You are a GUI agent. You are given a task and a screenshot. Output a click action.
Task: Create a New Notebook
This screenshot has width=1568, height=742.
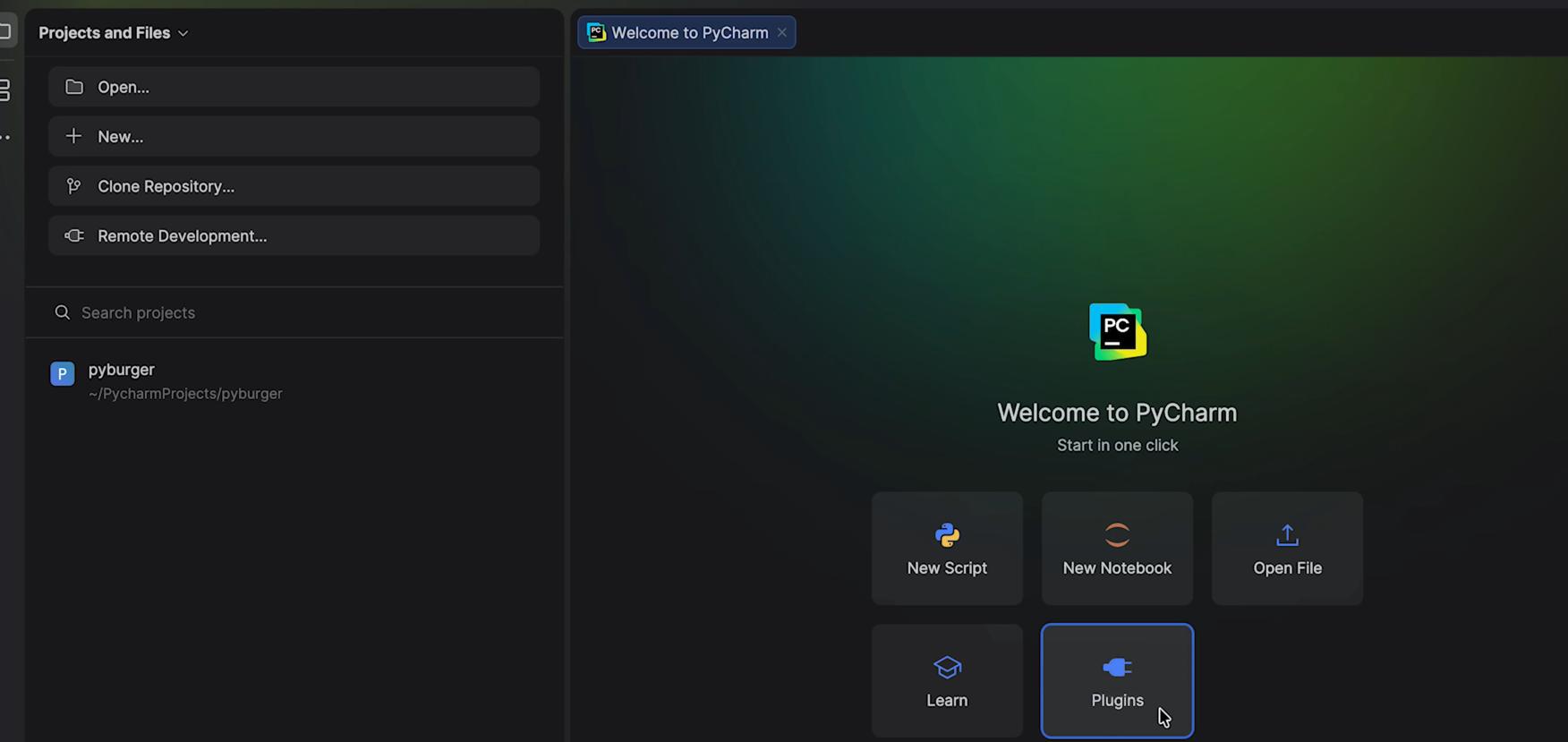click(x=1117, y=548)
